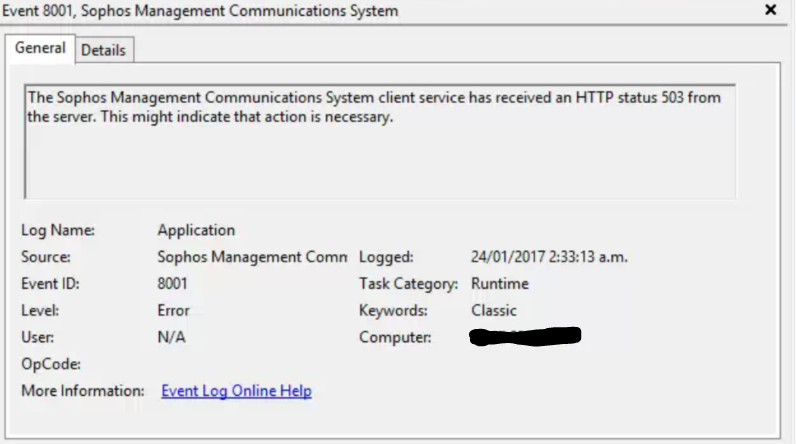The height and width of the screenshot is (444, 796).
Task: Click the 'Logged:' label
Action: point(386,257)
